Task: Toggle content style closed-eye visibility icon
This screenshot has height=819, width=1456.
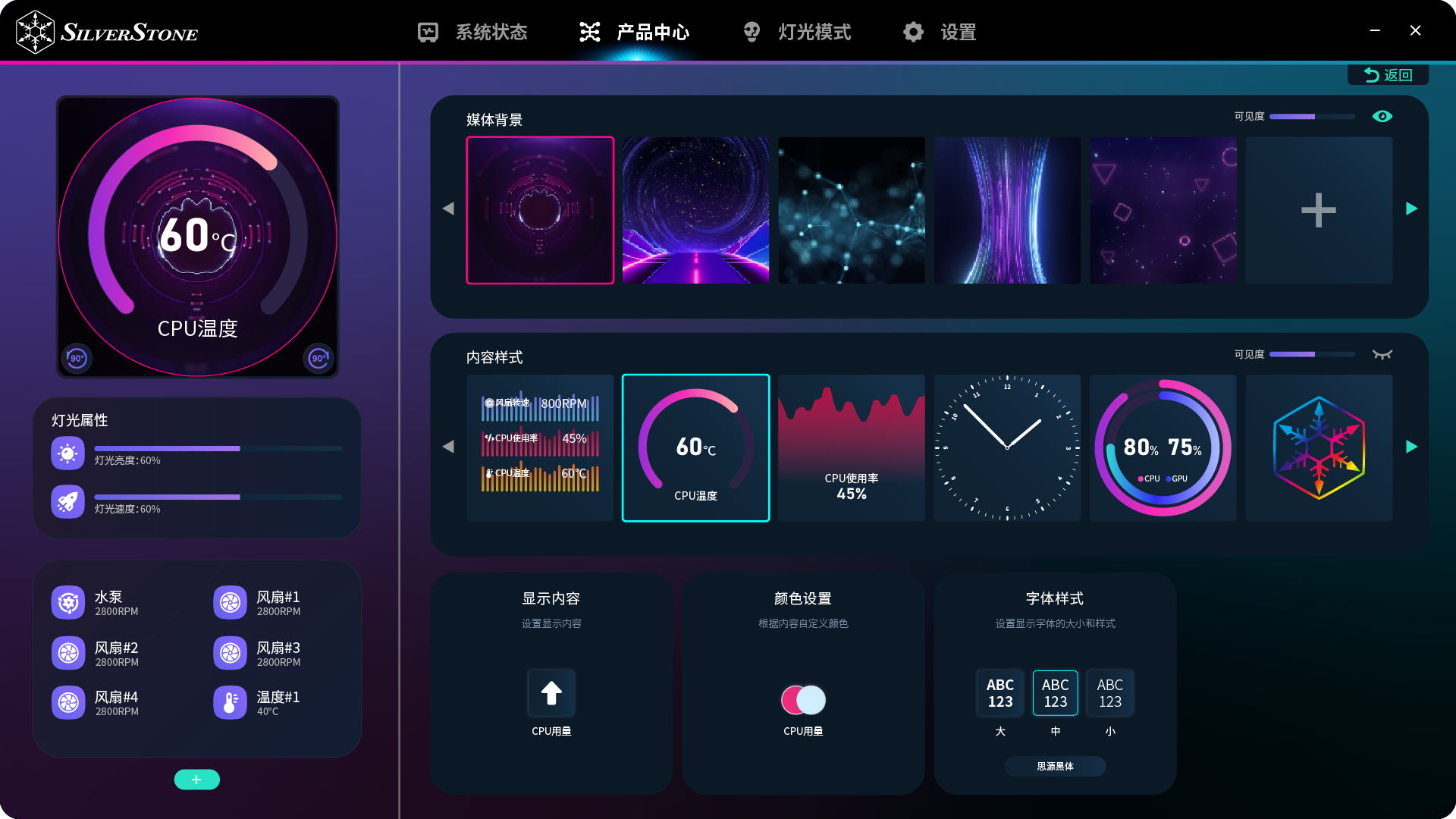Action: pyautogui.click(x=1382, y=354)
